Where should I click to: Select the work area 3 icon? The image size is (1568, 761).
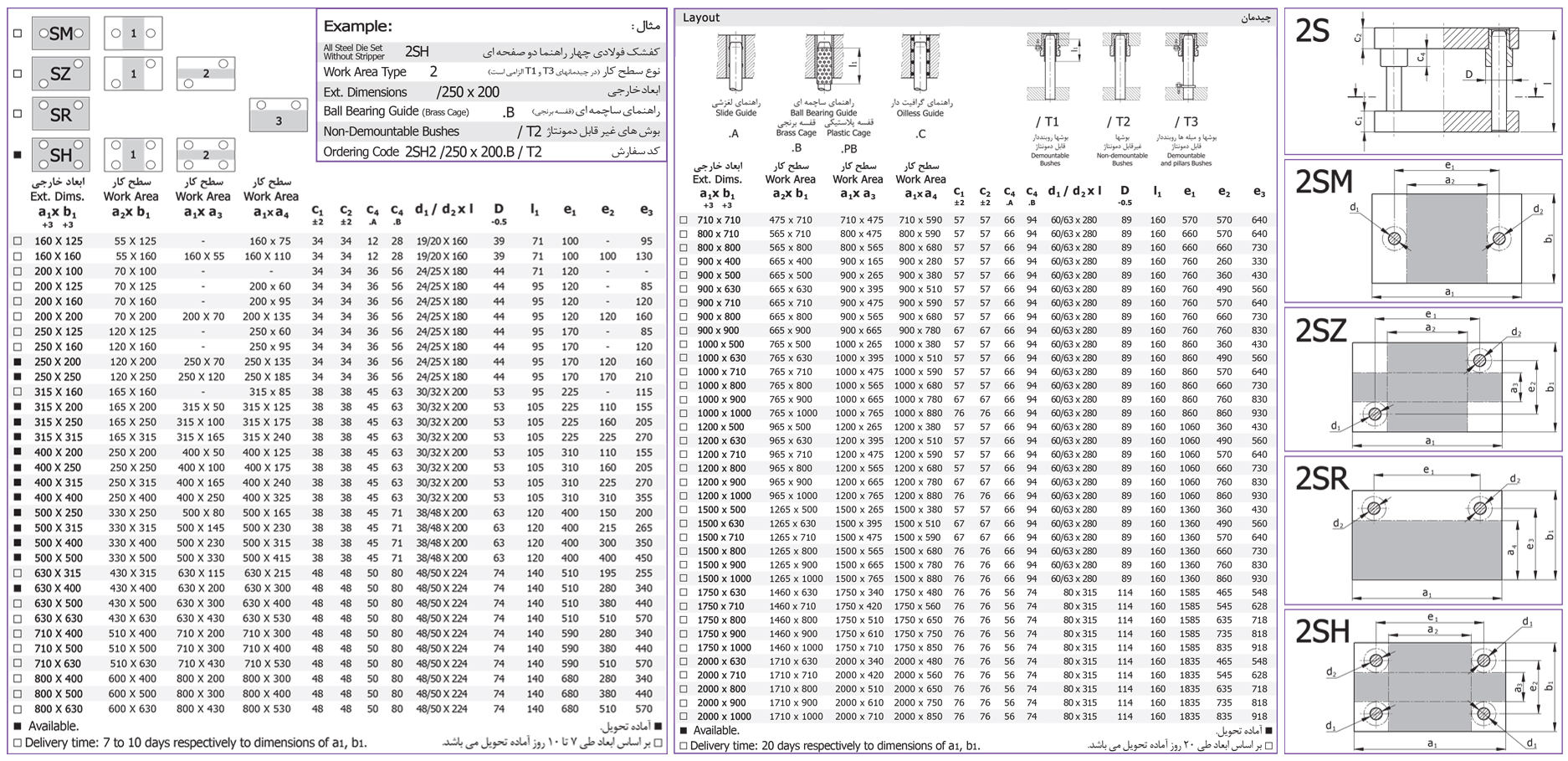pyautogui.click(x=279, y=115)
